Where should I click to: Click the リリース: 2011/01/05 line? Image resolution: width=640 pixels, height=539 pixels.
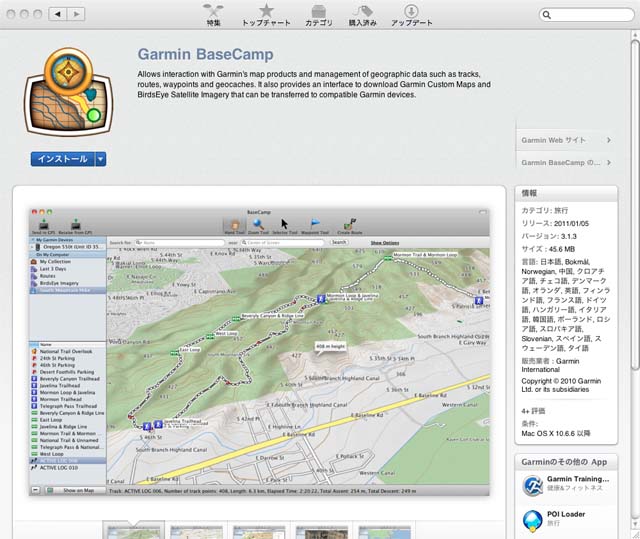point(555,224)
